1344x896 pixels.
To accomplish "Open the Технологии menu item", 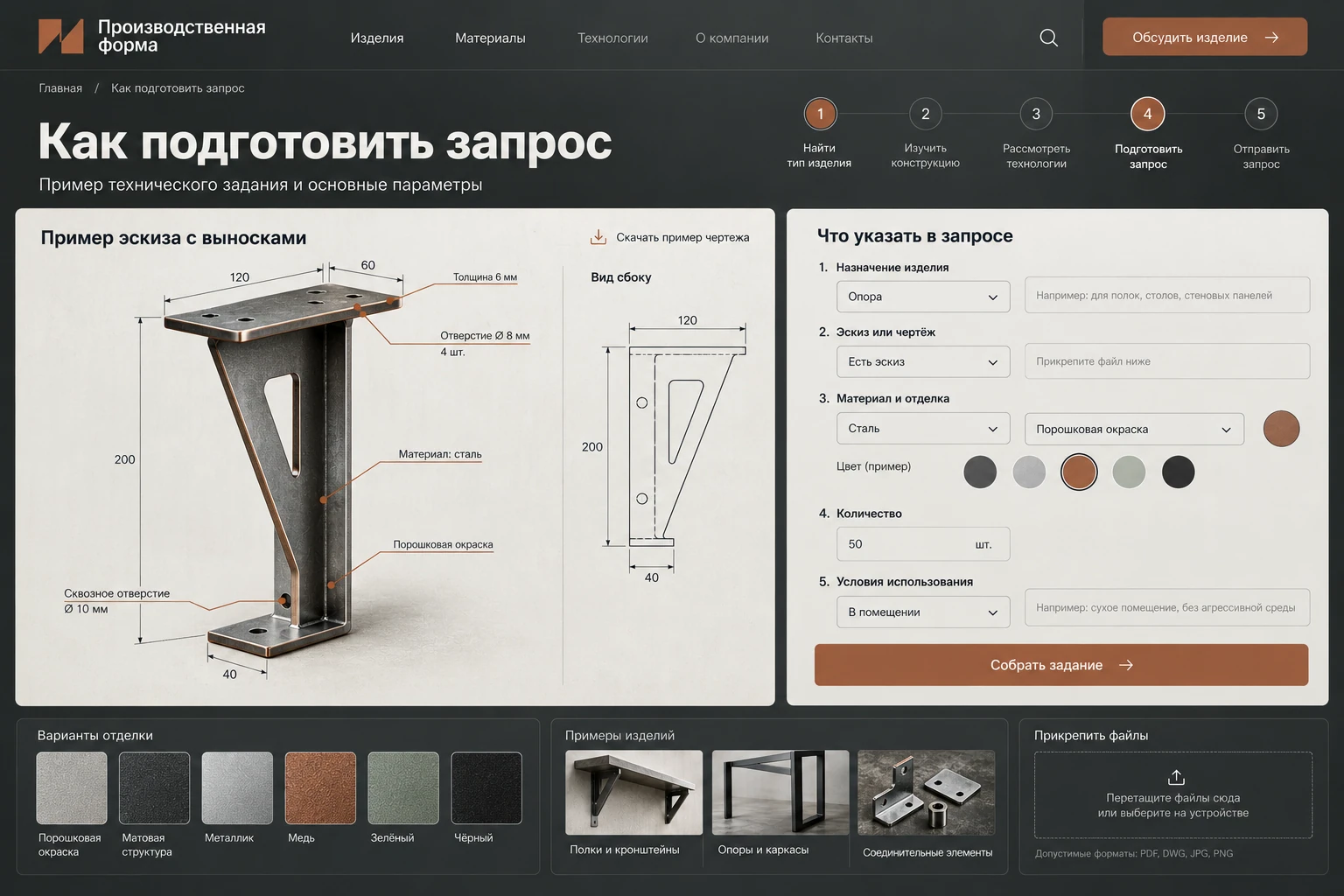I will pos(612,38).
